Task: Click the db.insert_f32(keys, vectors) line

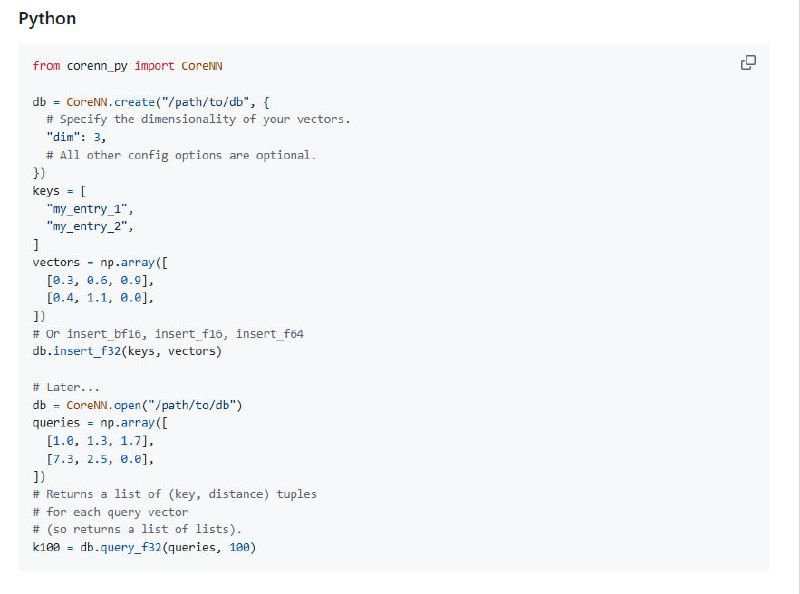Action: [x=127, y=351]
